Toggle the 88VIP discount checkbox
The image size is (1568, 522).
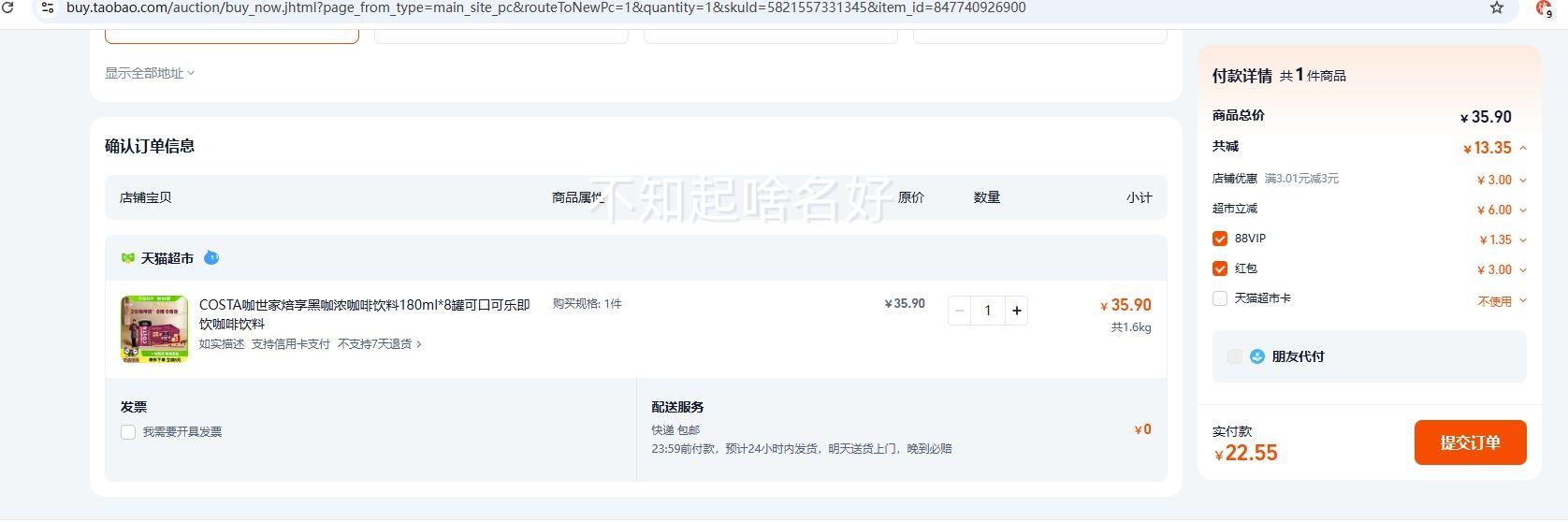tap(1220, 239)
